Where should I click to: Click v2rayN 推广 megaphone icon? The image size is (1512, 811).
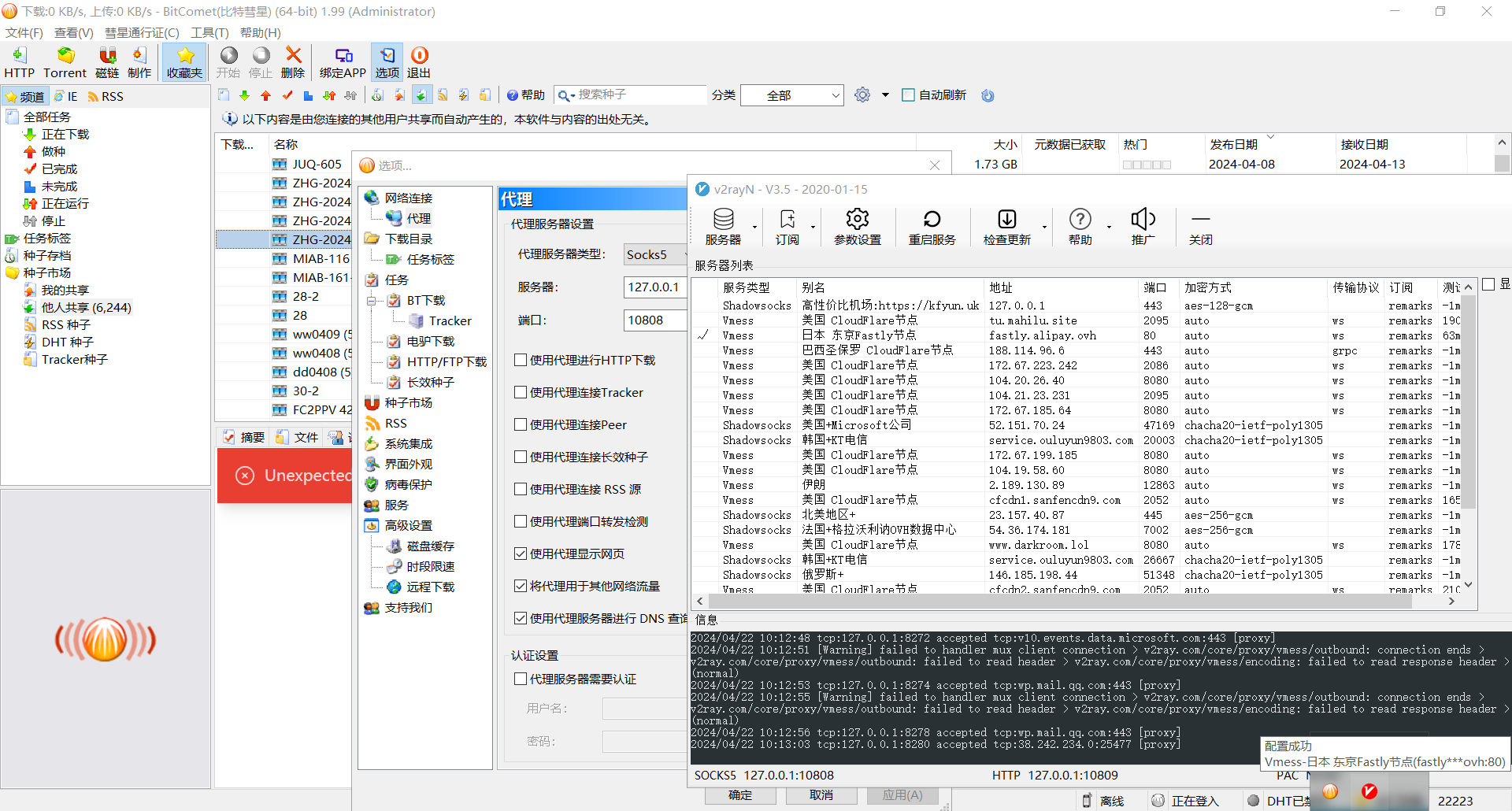pyautogui.click(x=1143, y=227)
